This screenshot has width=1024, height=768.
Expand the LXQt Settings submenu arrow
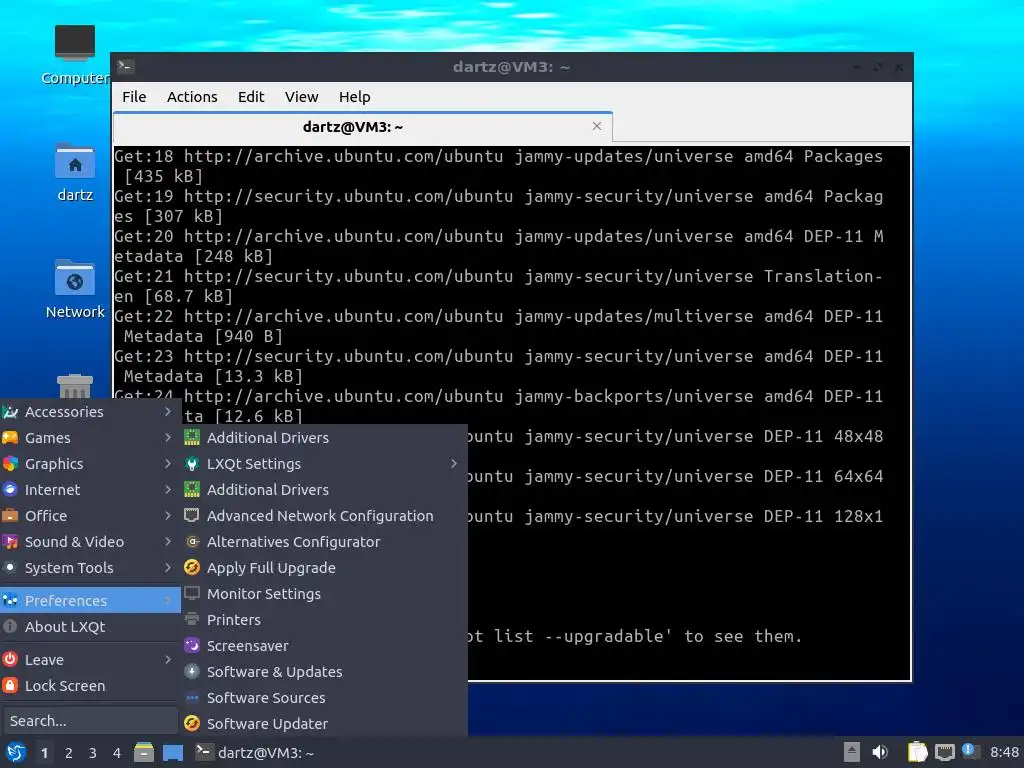tap(454, 464)
